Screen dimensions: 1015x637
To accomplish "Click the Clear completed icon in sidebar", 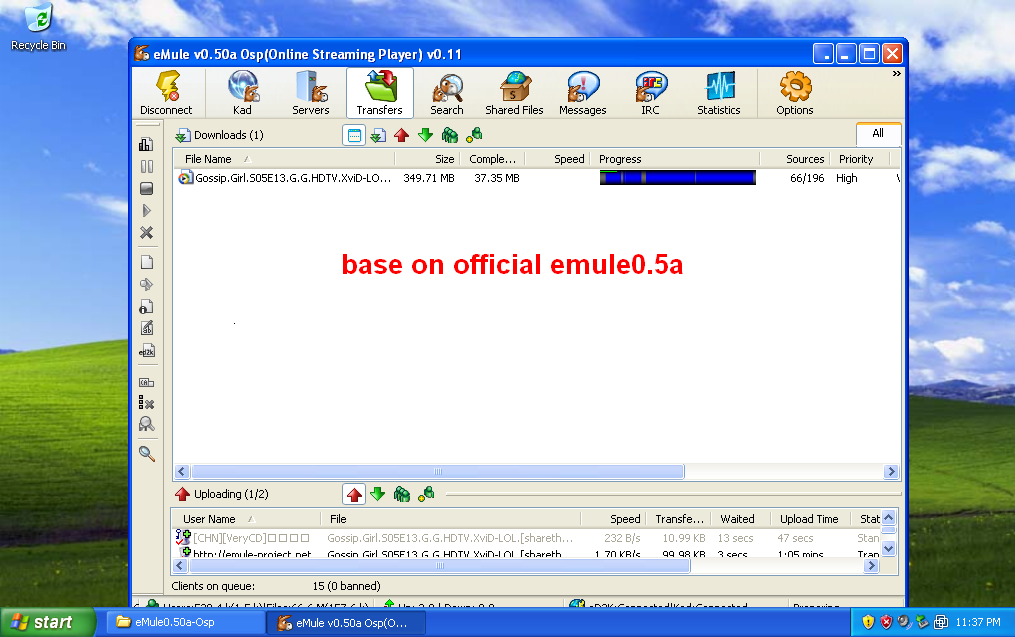I will [x=146, y=403].
